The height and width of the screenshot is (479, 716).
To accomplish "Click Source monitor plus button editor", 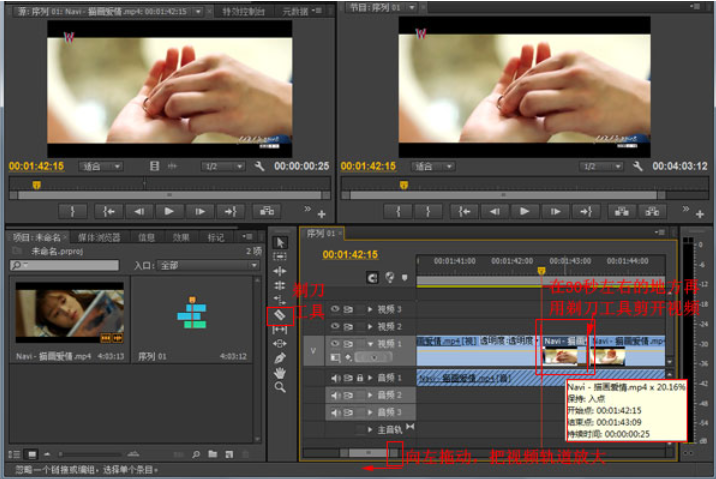I will pyautogui.click(x=321, y=214).
